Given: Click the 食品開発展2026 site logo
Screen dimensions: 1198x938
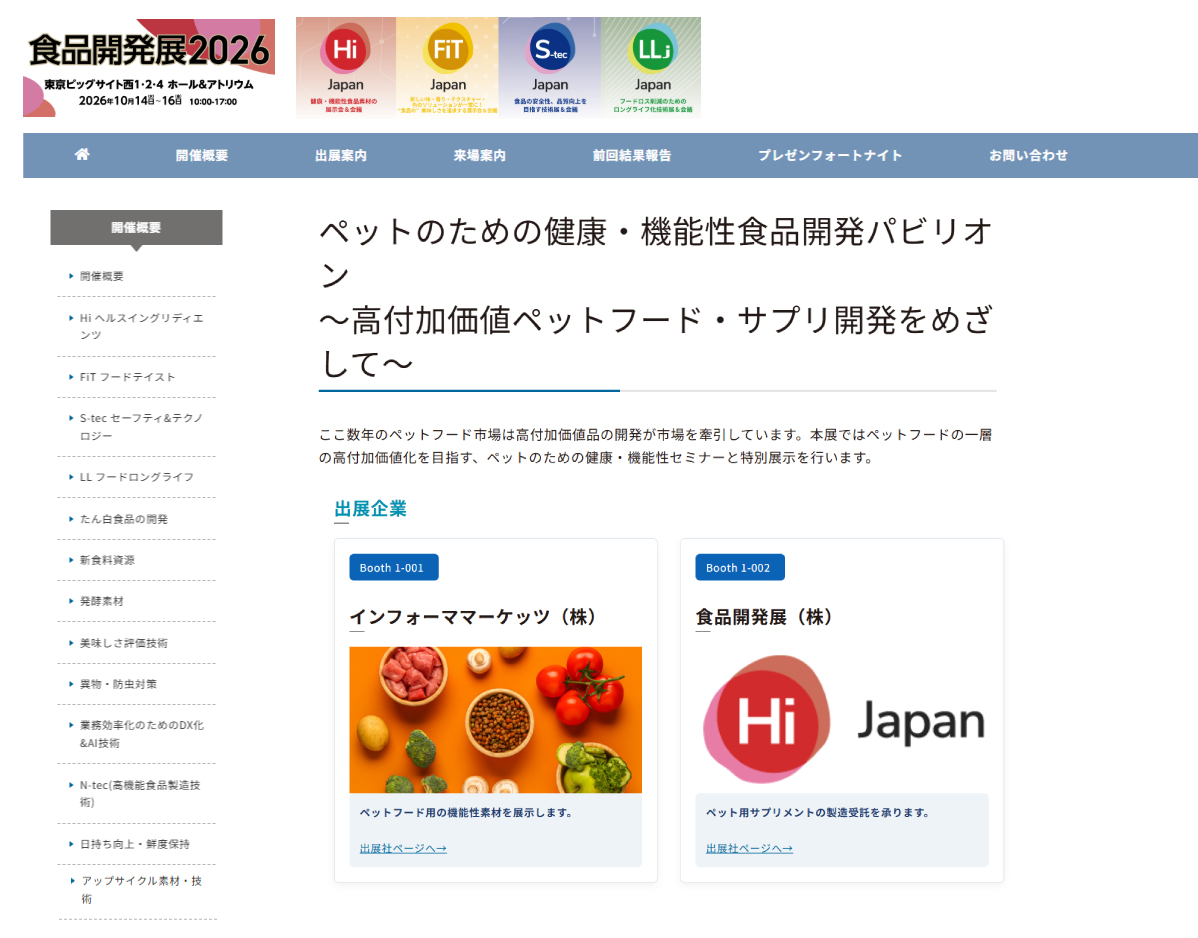Looking at the screenshot, I should [149, 67].
